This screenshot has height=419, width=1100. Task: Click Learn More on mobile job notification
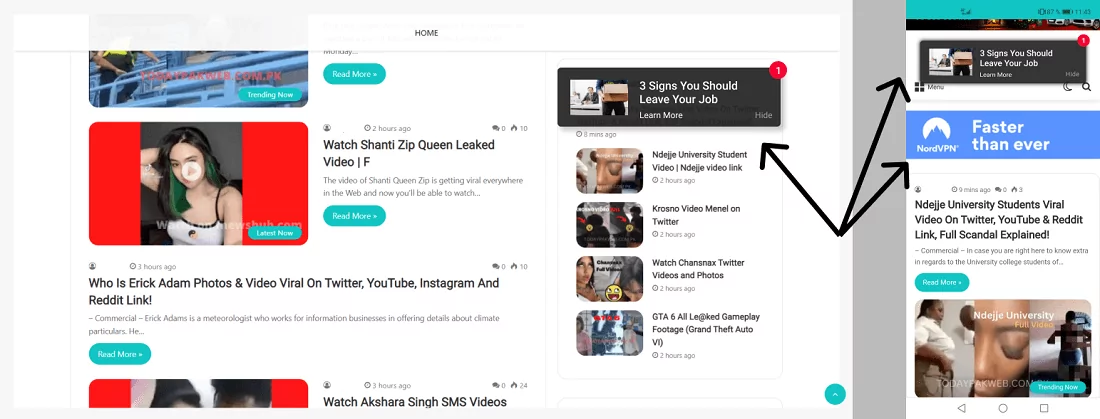click(x=995, y=74)
